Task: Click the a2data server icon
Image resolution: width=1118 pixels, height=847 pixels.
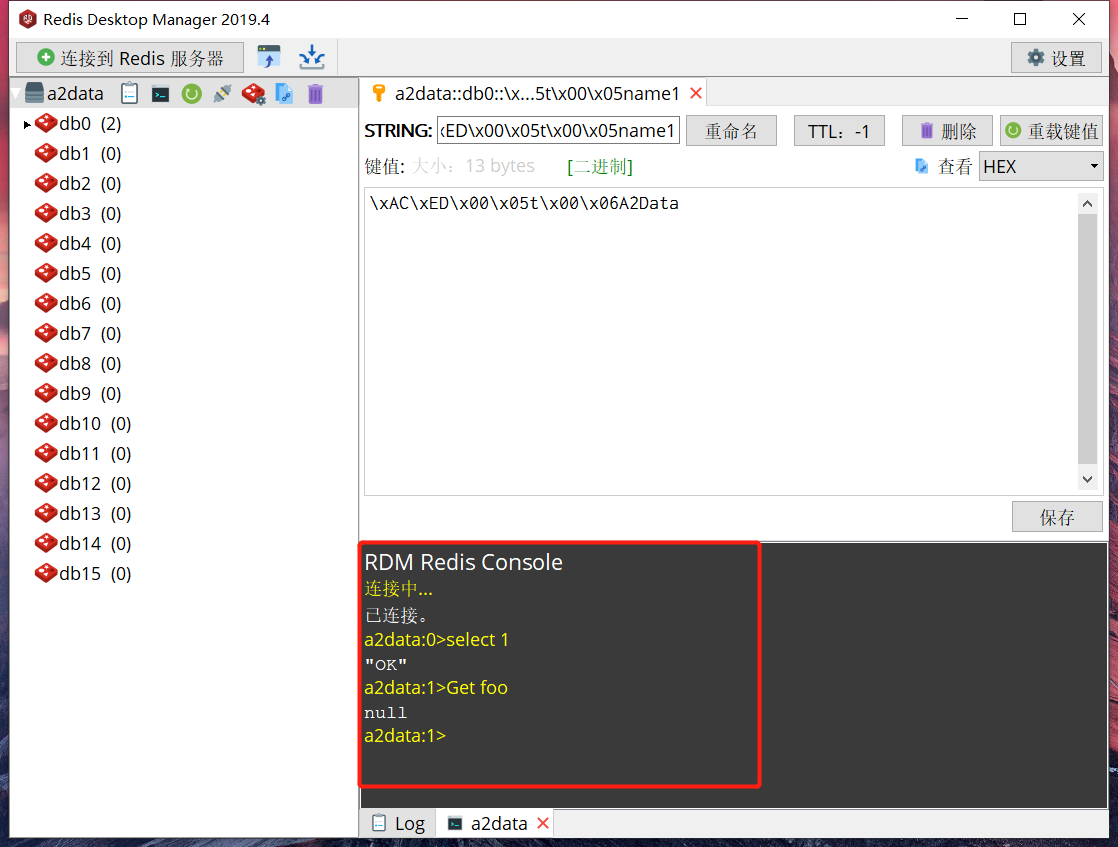Action: click(x=34, y=93)
